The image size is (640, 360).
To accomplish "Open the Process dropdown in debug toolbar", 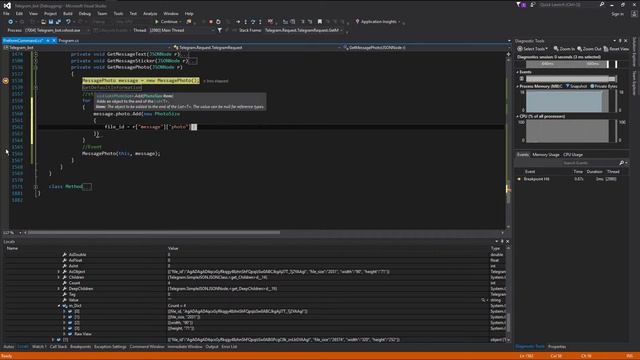I will (x=57, y=30).
